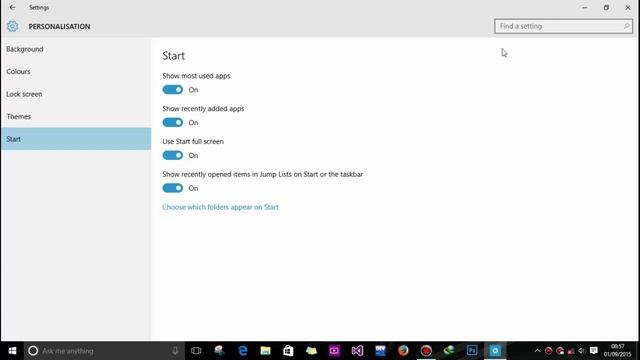Open the Lock screen settings page
This screenshot has height=360, width=640.
(x=76, y=94)
